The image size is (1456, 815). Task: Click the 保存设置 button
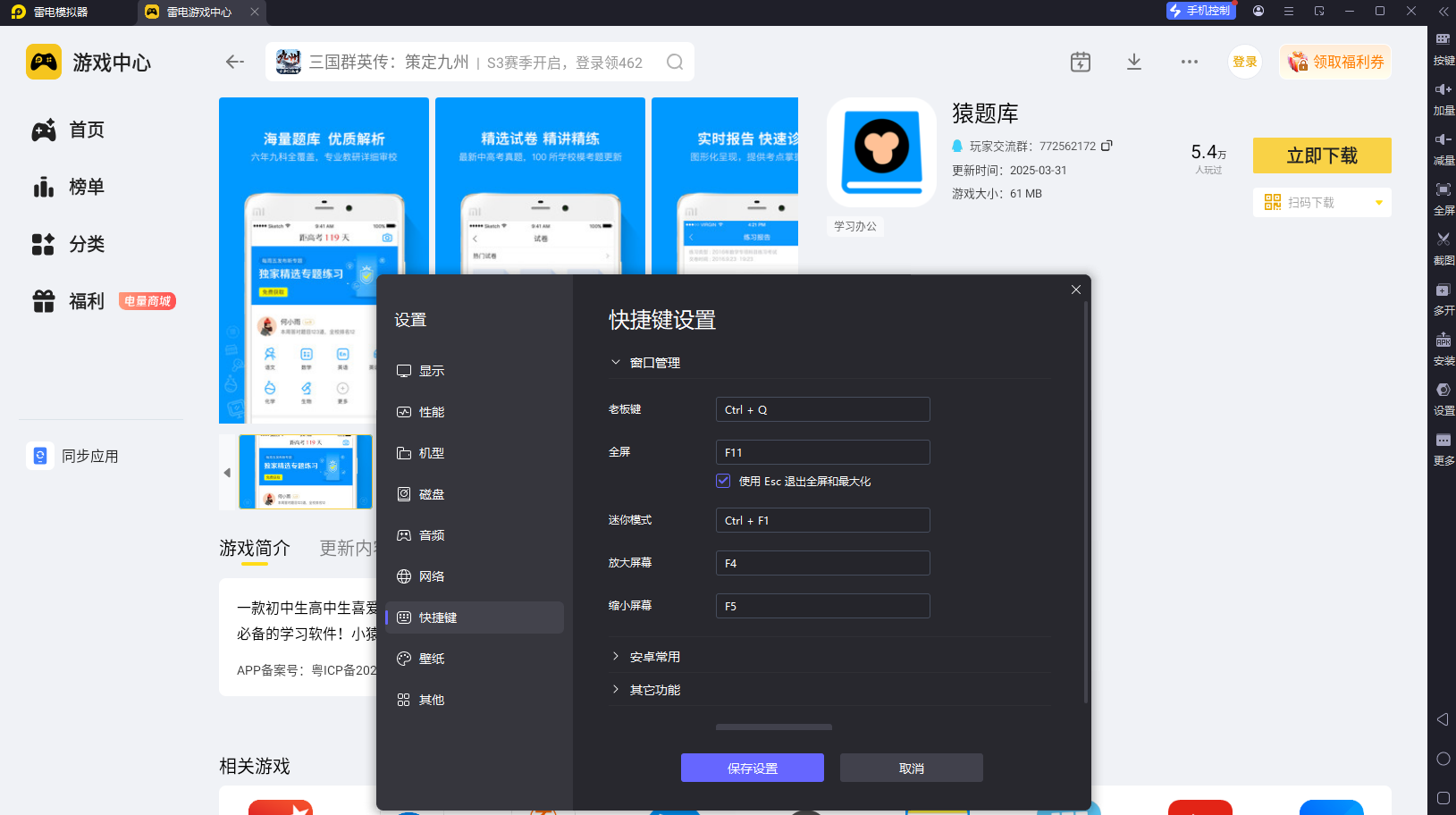click(753, 768)
